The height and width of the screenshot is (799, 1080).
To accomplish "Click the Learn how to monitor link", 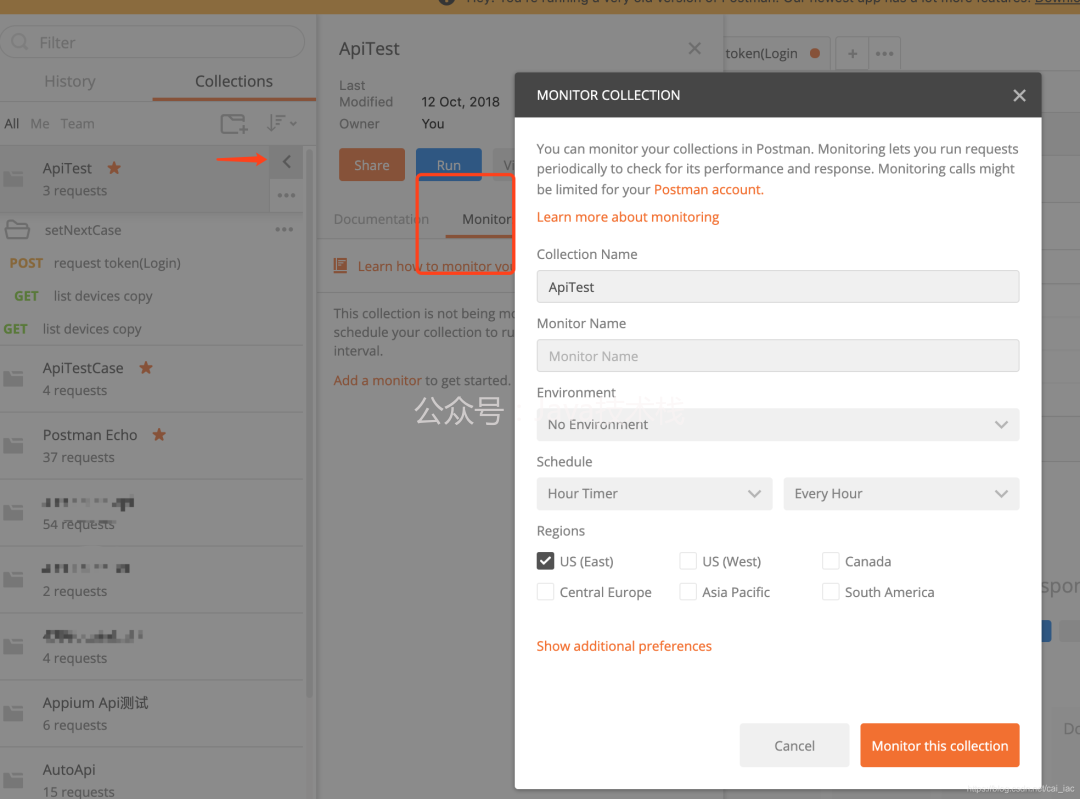I will [436, 266].
